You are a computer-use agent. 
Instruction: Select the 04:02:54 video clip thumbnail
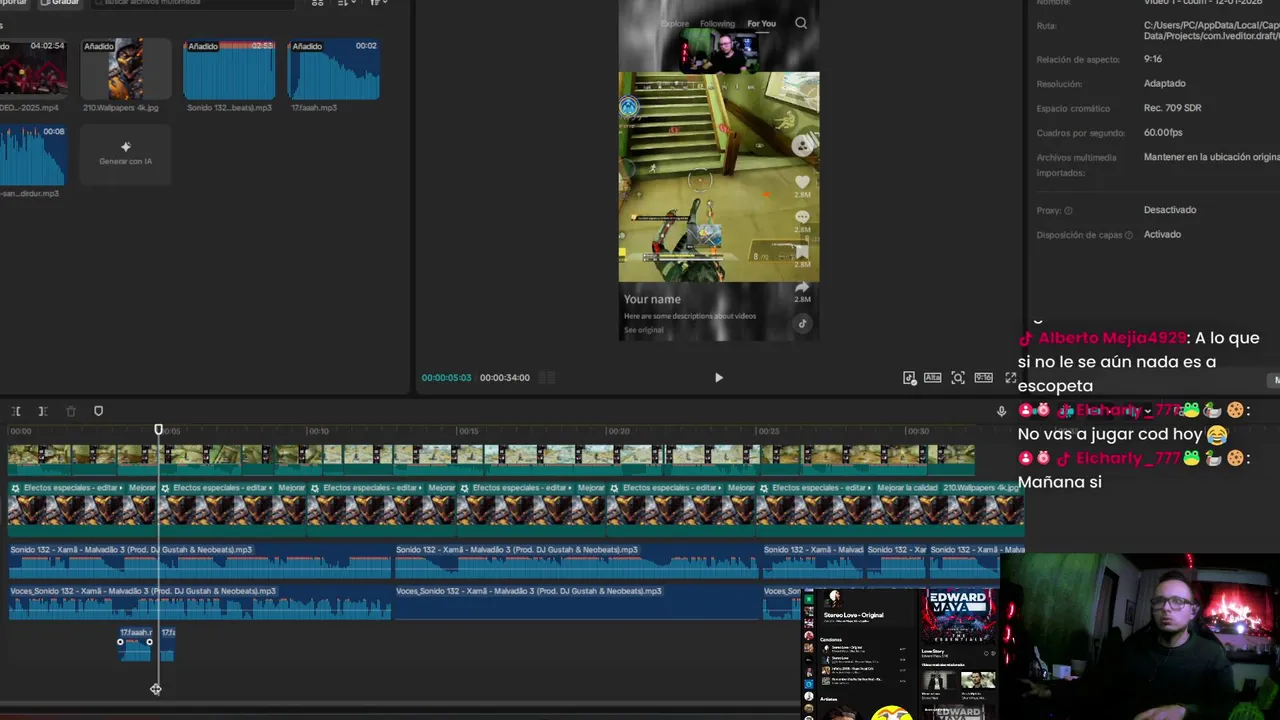click(33, 69)
